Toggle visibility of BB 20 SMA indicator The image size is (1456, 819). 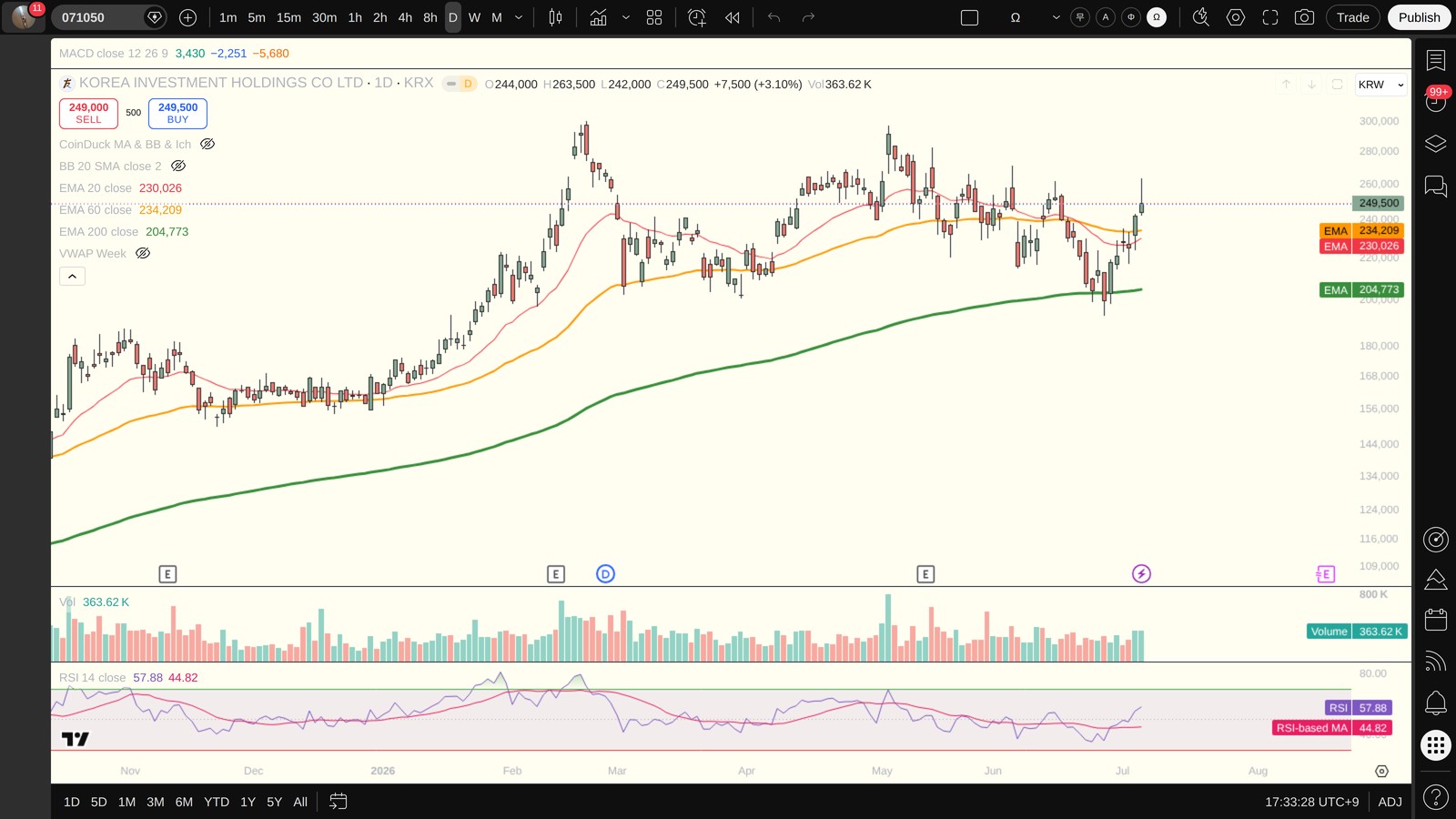pyautogui.click(x=178, y=166)
